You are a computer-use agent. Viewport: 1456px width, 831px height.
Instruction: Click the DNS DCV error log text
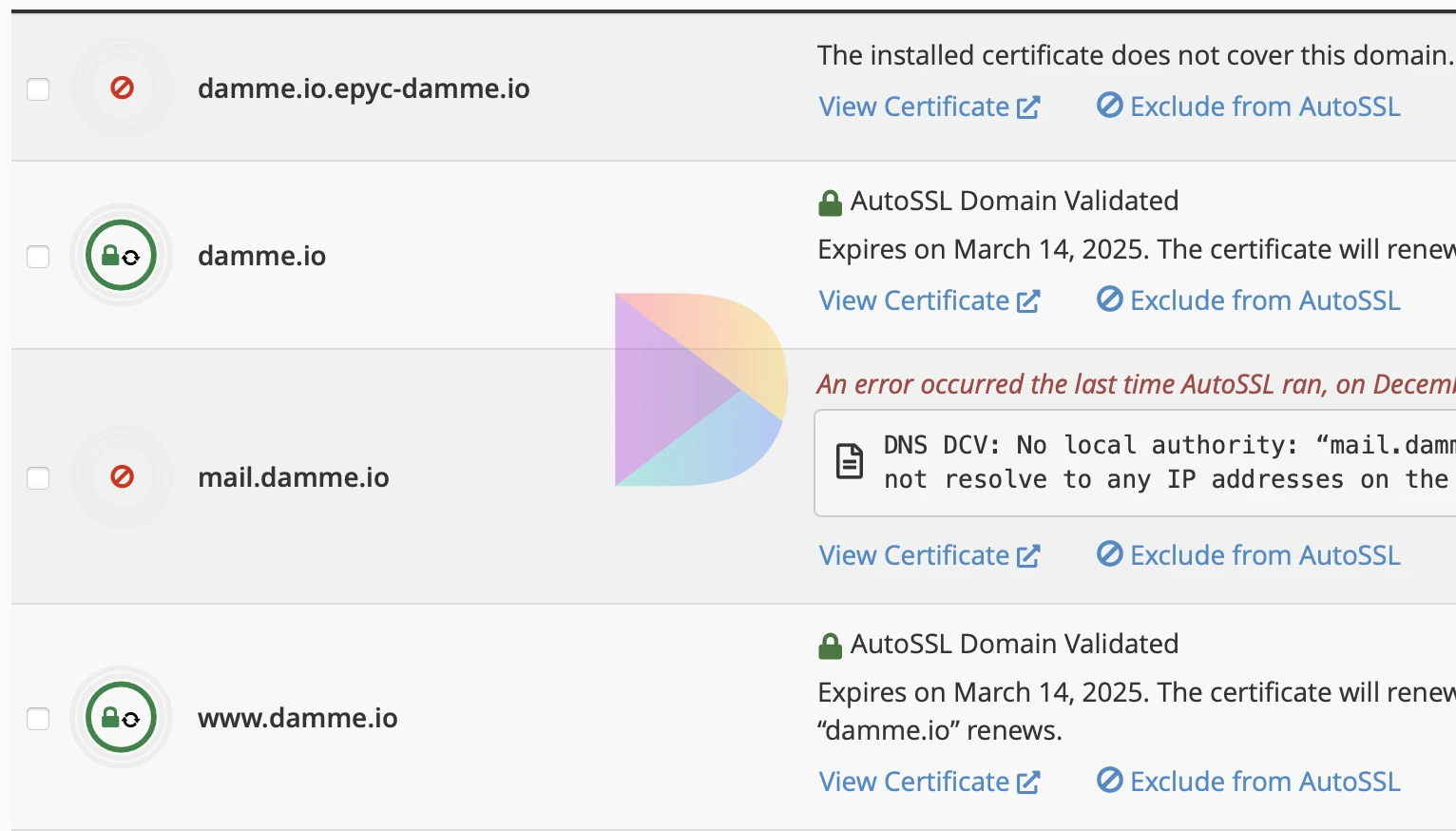click(x=1169, y=462)
